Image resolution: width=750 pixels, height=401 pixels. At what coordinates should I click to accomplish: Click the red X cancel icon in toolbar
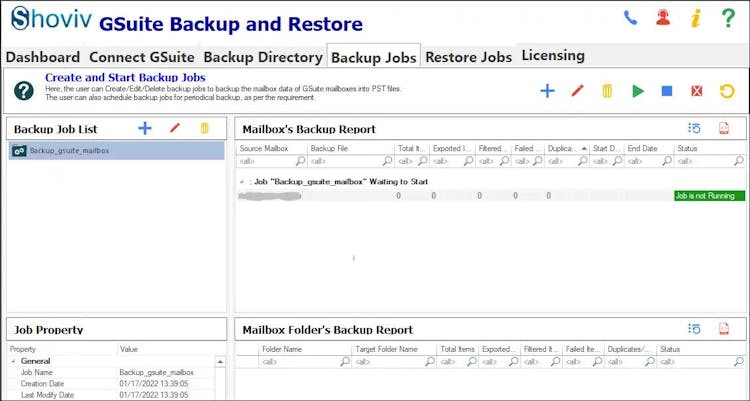[x=696, y=91]
